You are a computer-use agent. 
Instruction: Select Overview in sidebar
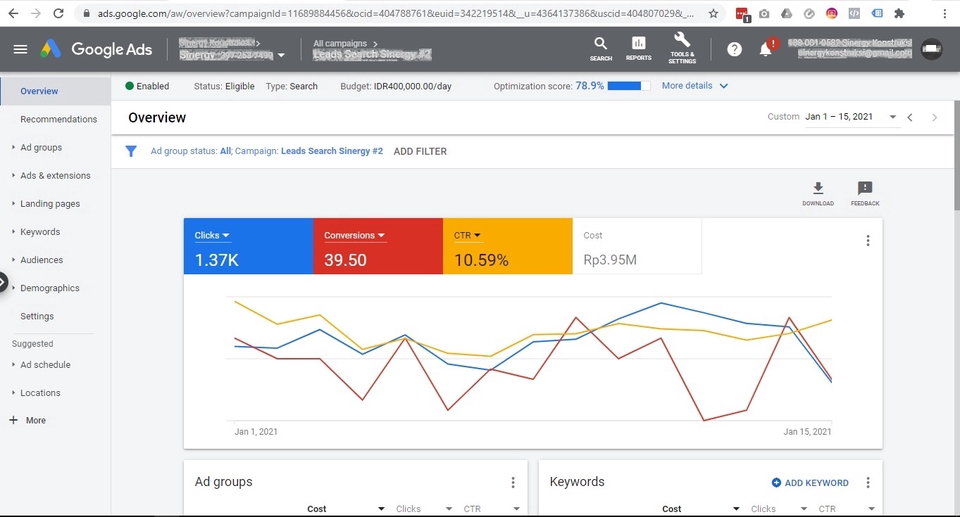point(39,91)
